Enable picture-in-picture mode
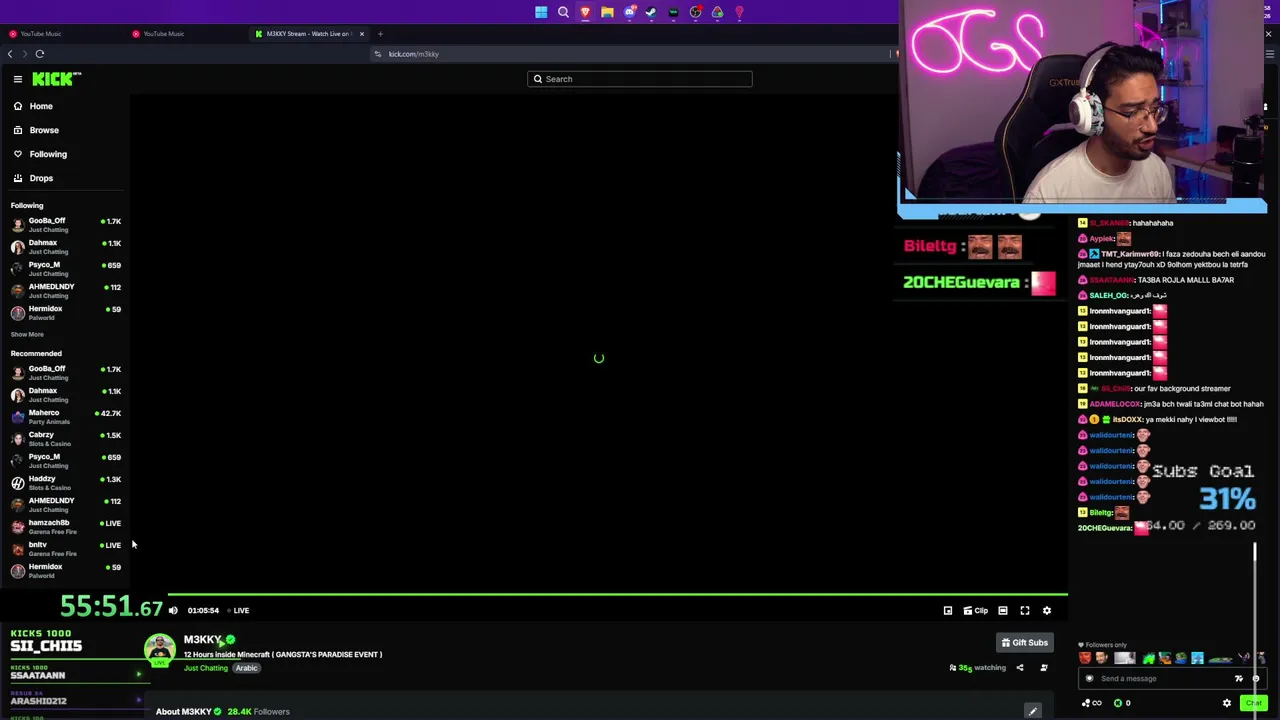Image resolution: width=1280 pixels, height=720 pixels. (x=948, y=610)
